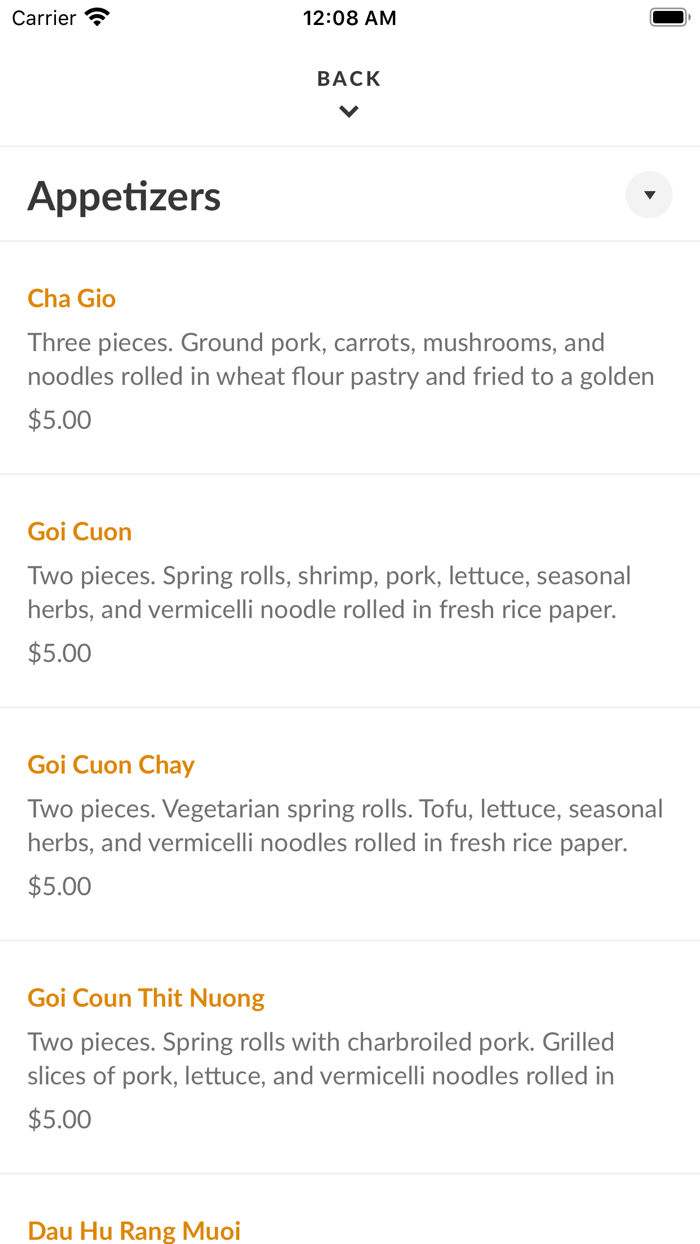Tap the Appetizers heading

pyautogui.click(x=124, y=196)
